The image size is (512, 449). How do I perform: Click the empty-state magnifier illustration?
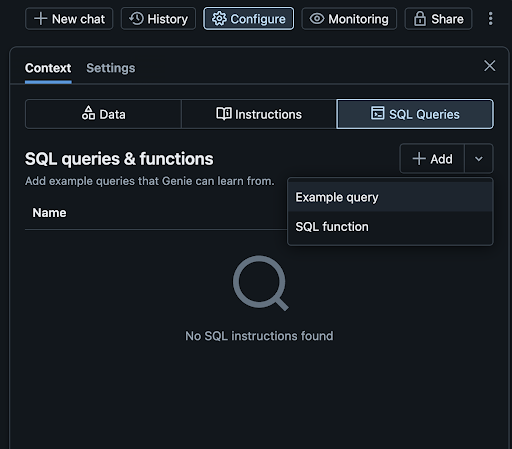pyautogui.click(x=260, y=283)
